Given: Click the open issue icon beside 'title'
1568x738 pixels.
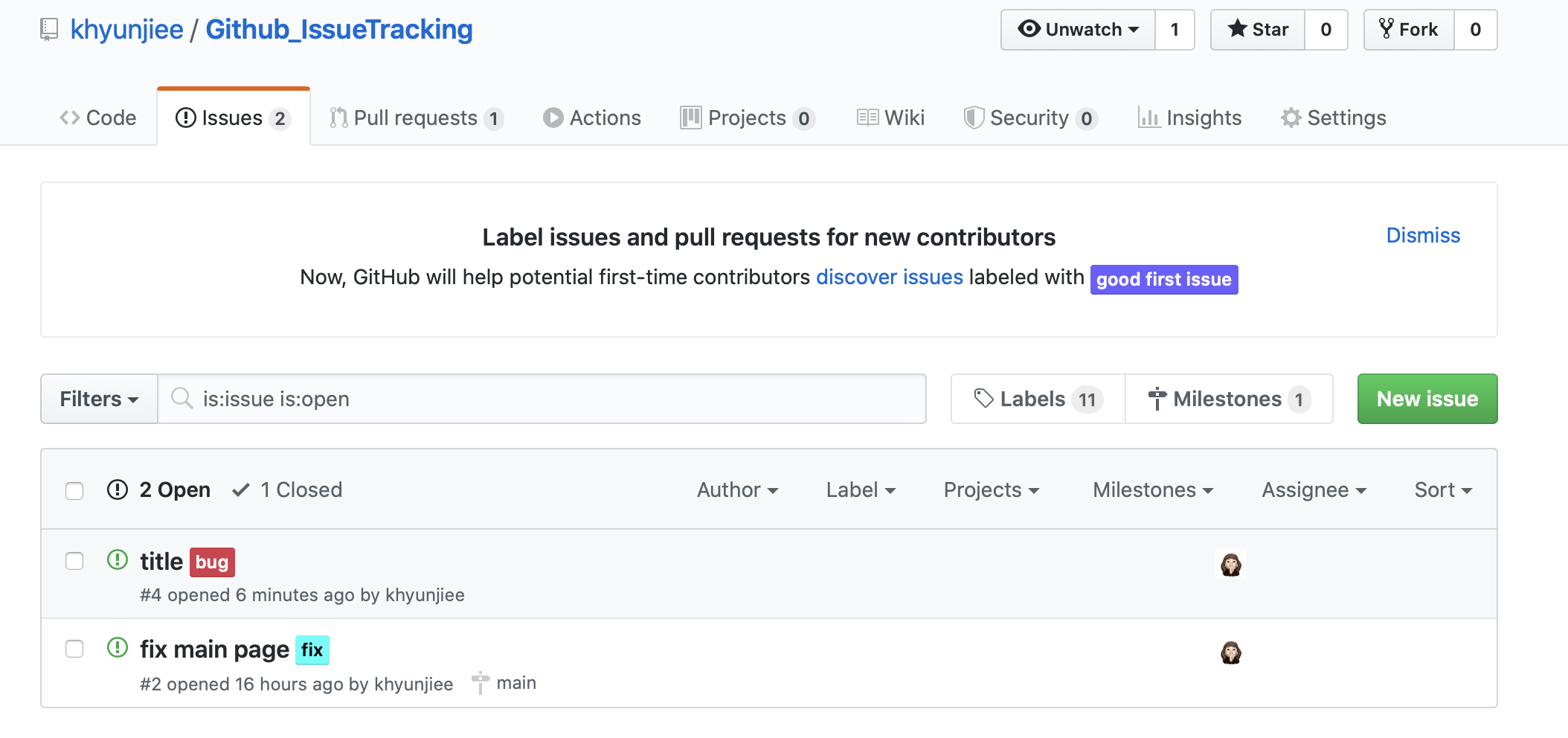Looking at the screenshot, I should pyautogui.click(x=118, y=559).
